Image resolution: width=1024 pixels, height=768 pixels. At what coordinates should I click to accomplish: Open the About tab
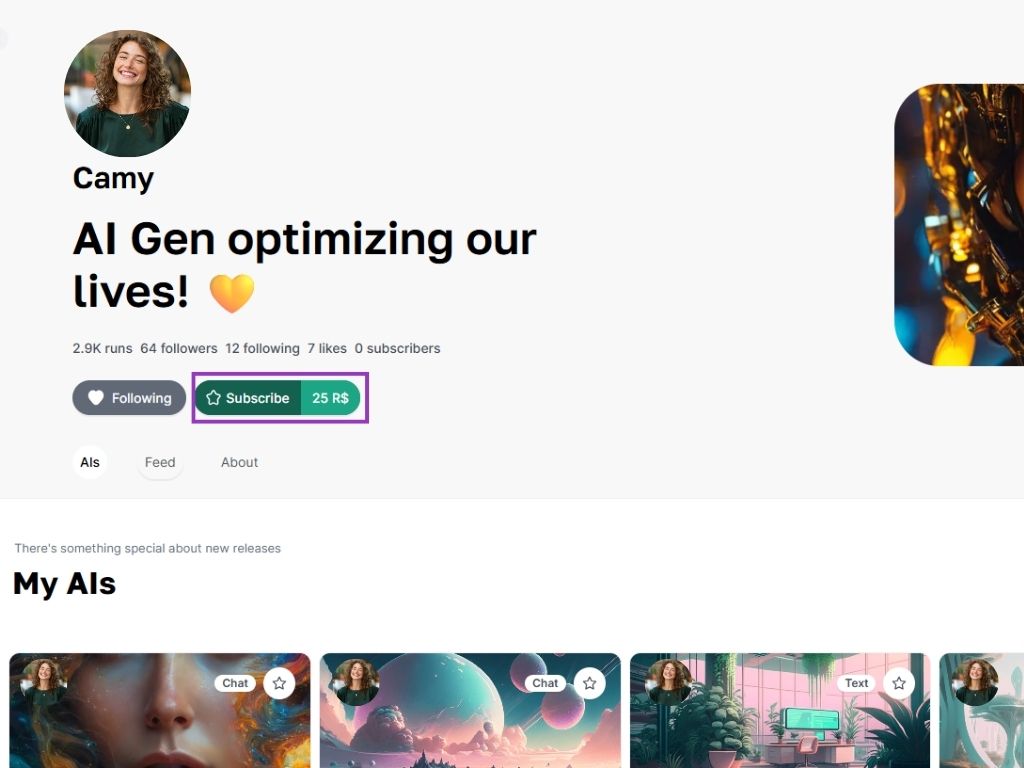click(239, 462)
